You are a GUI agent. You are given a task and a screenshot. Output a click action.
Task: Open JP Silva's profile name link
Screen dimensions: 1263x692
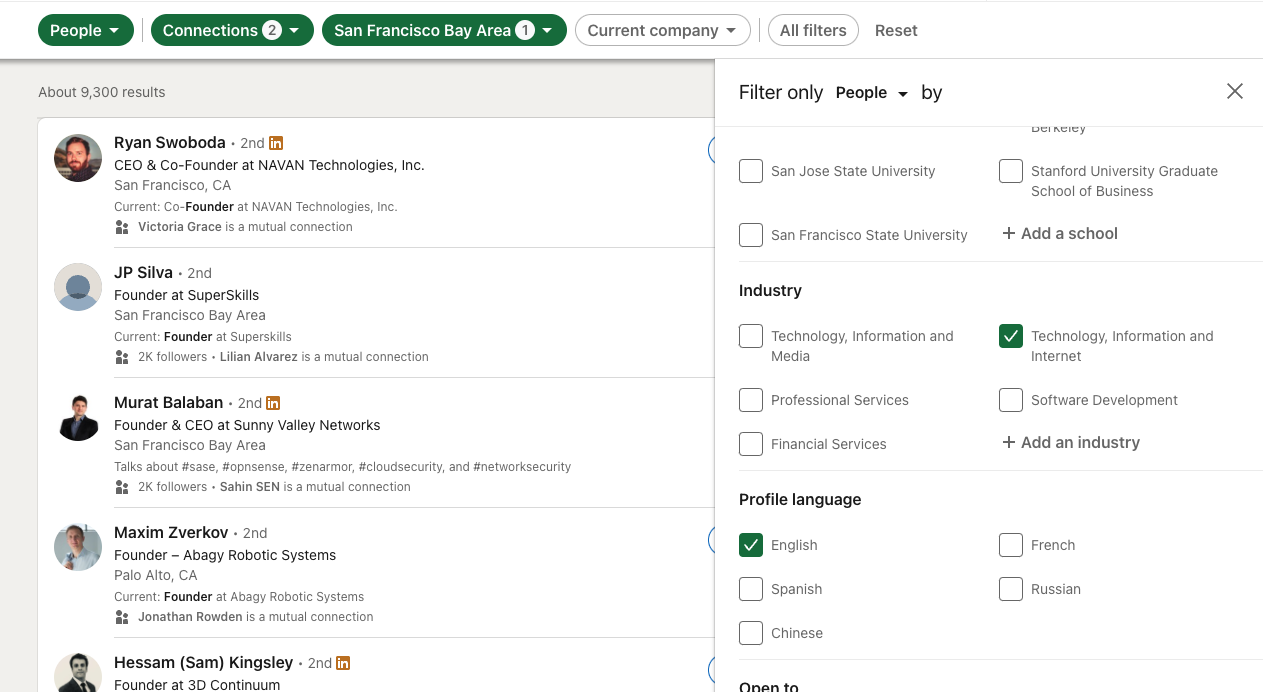click(143, 272)
